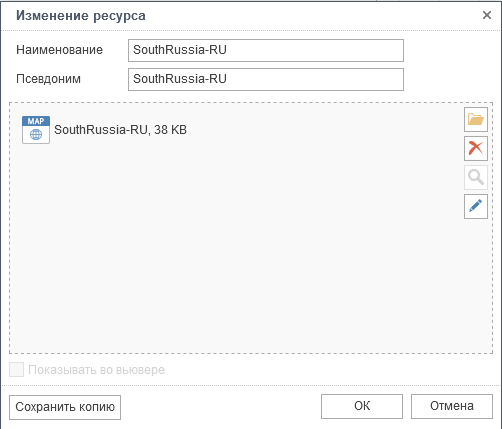
Task: Click the Изменение ресурса dialog title
Action: point(81,16)
